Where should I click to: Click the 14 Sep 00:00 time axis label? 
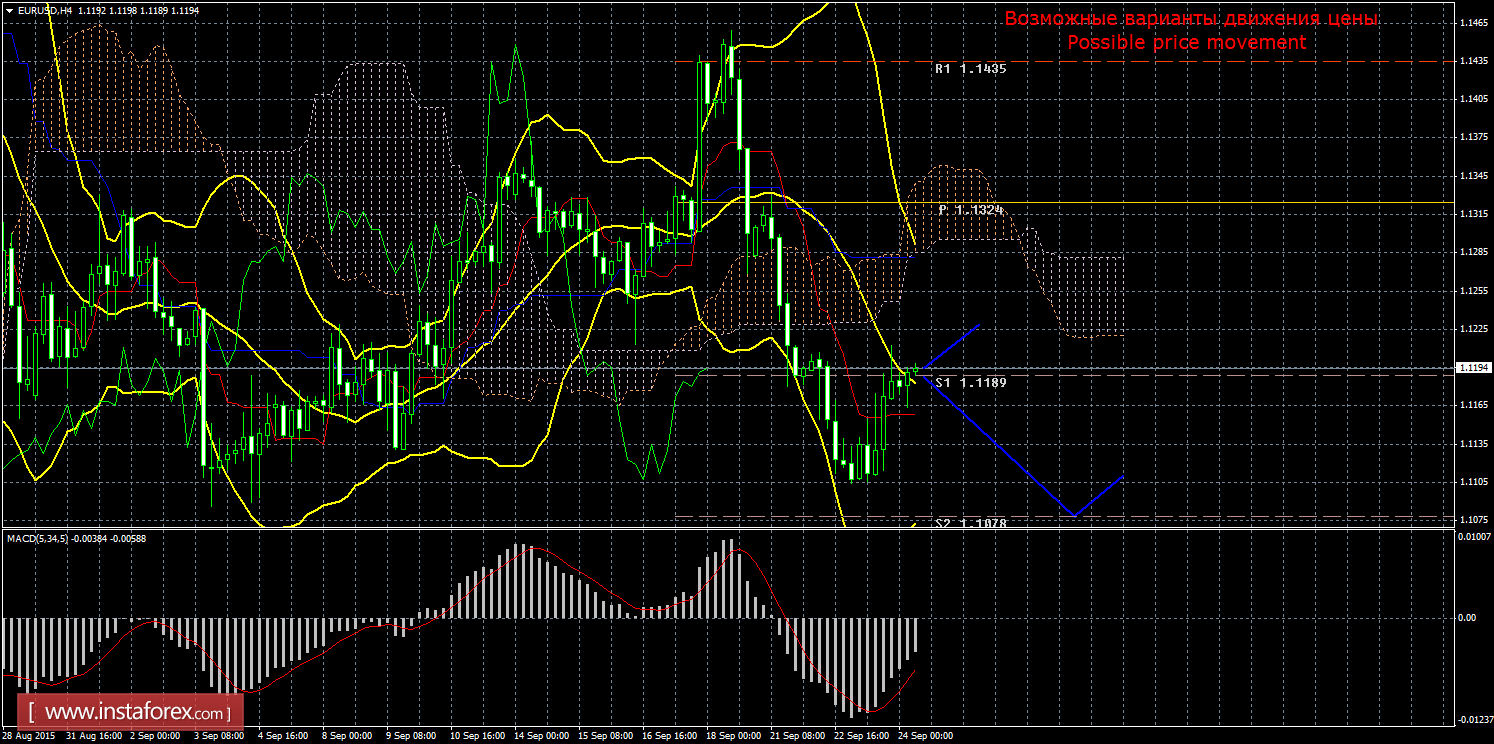(x=542, y=736)
